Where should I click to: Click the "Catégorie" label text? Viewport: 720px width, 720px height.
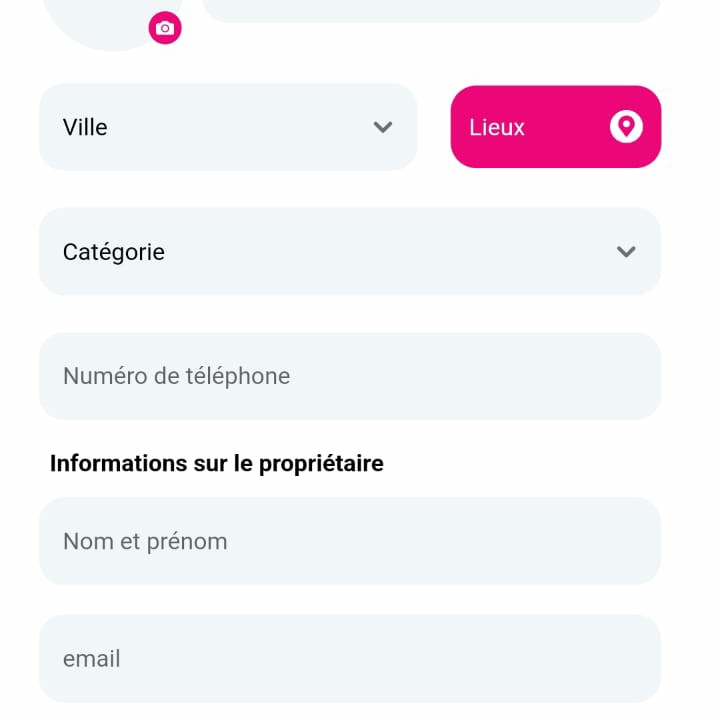tap(114, 252)
